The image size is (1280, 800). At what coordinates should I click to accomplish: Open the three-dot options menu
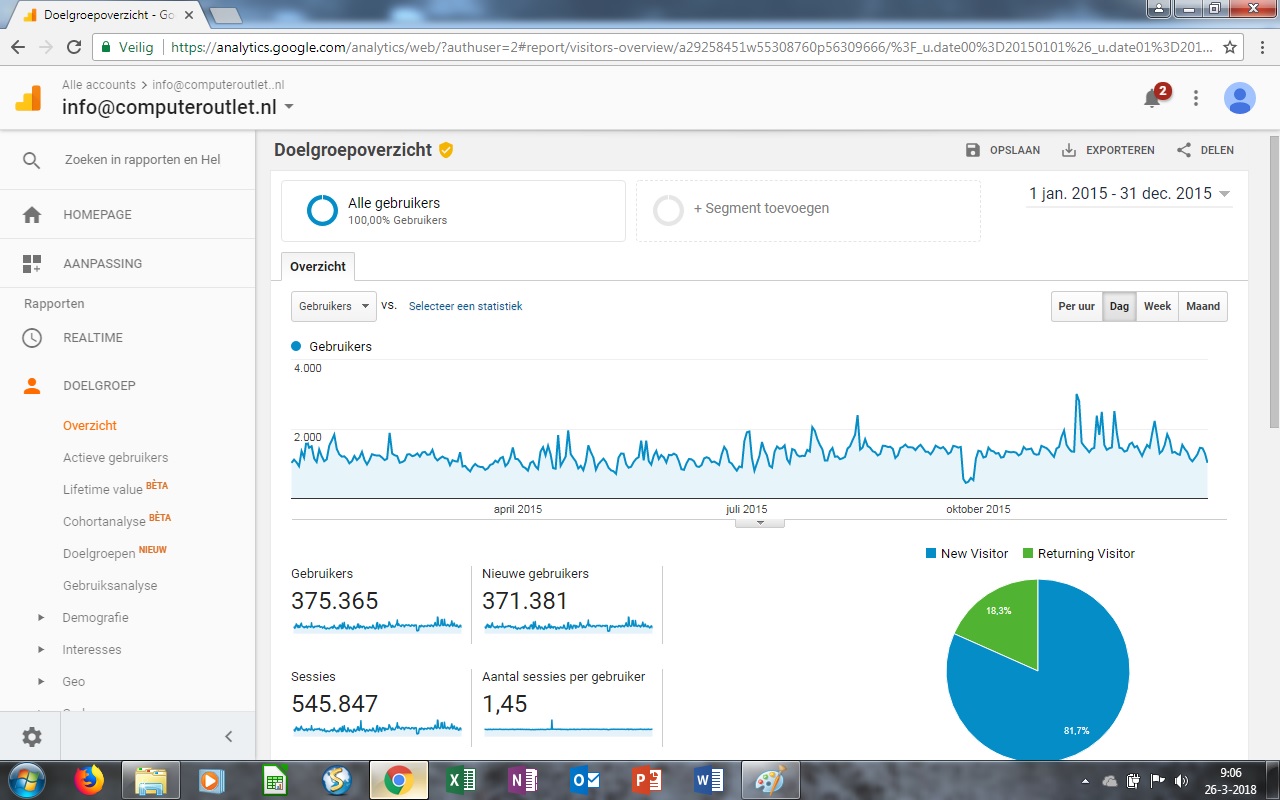tap(1196, 98)
